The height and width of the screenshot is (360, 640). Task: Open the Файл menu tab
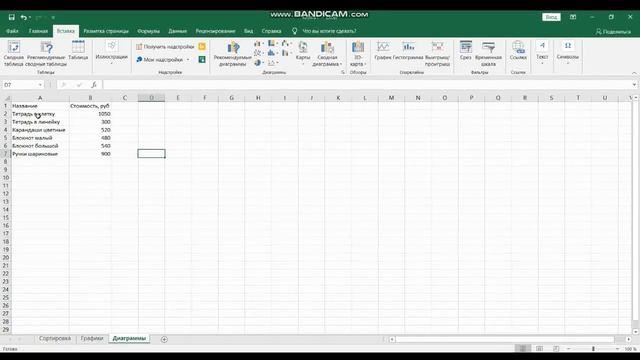point(12,31)
